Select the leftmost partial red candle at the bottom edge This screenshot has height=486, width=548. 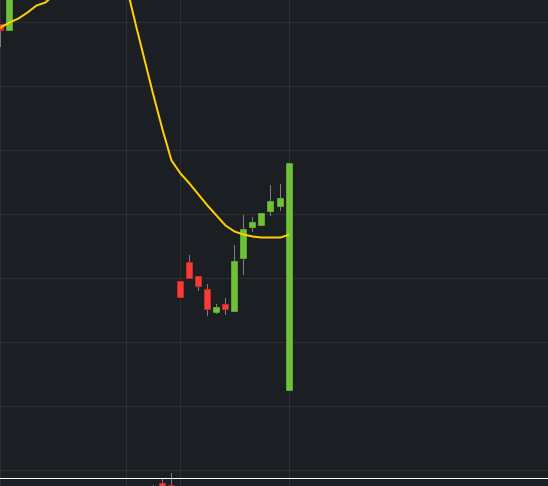[162, 484]
